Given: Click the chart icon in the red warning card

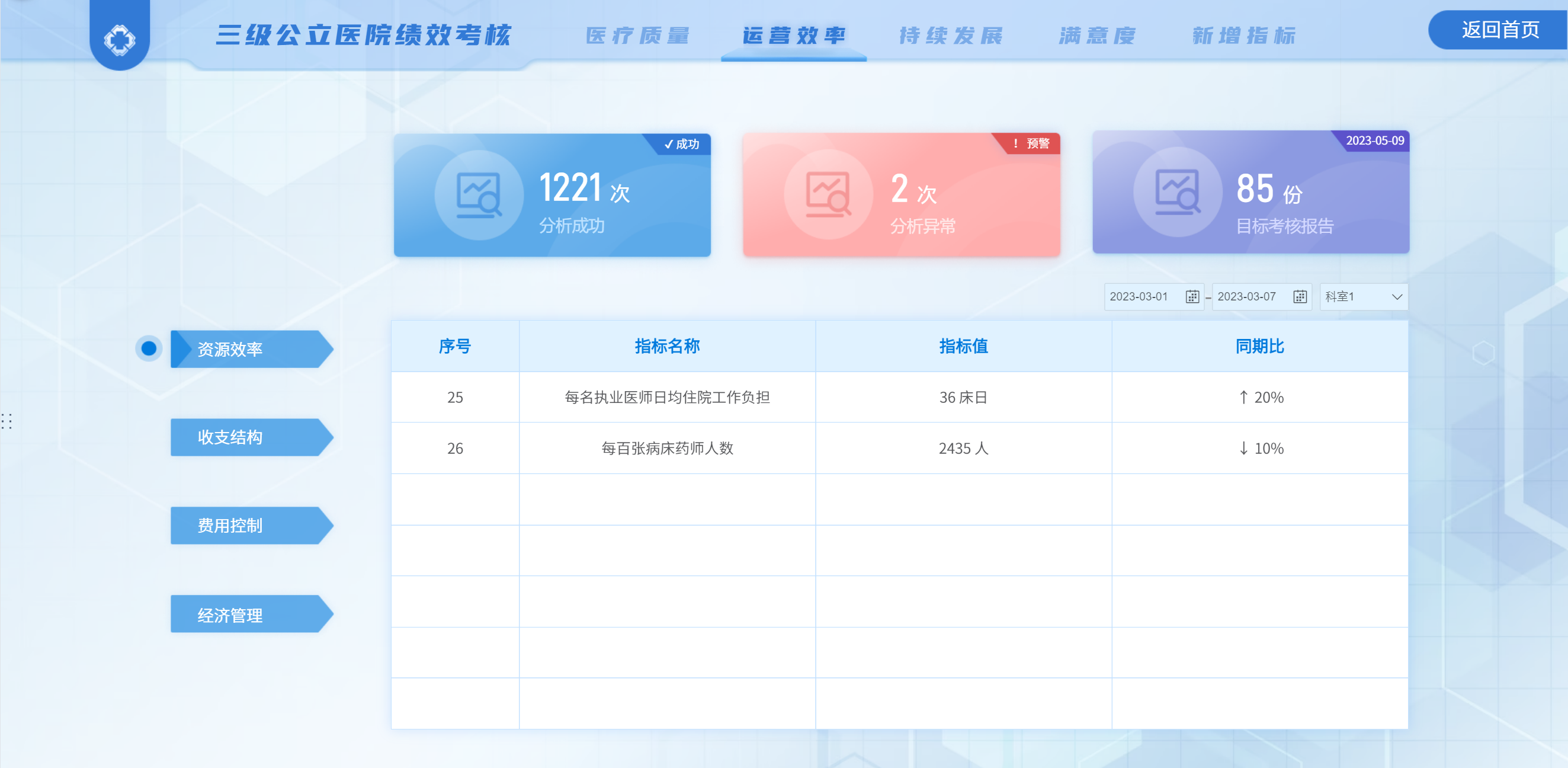Looking at the screenshot, I should pyautogui.click(x=829, y=195).
